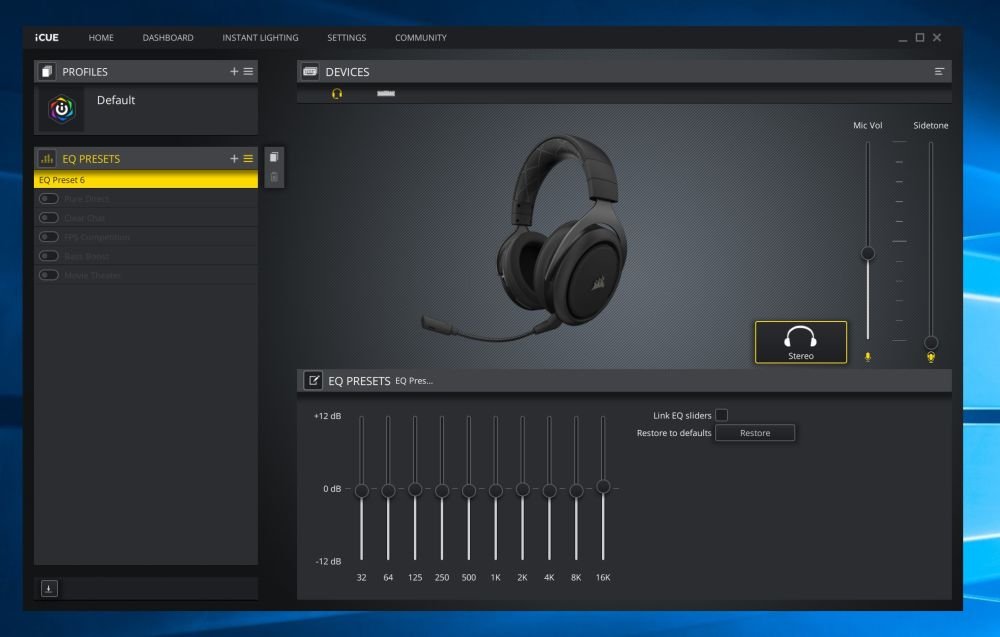
Task: Toggle the Pure Direct preset switch
Action: pos(48,199)
